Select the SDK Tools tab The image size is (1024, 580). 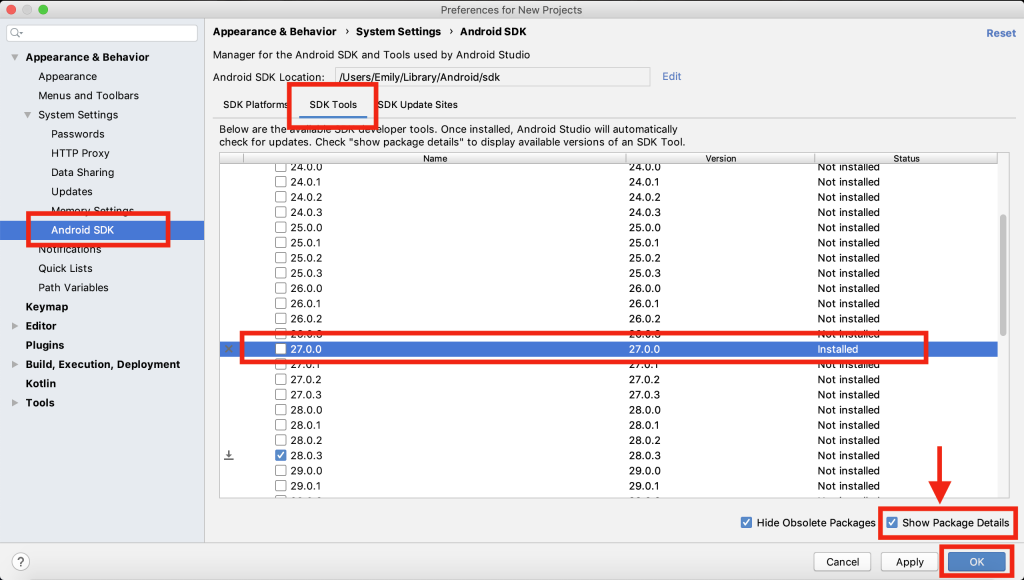point(333,105)
